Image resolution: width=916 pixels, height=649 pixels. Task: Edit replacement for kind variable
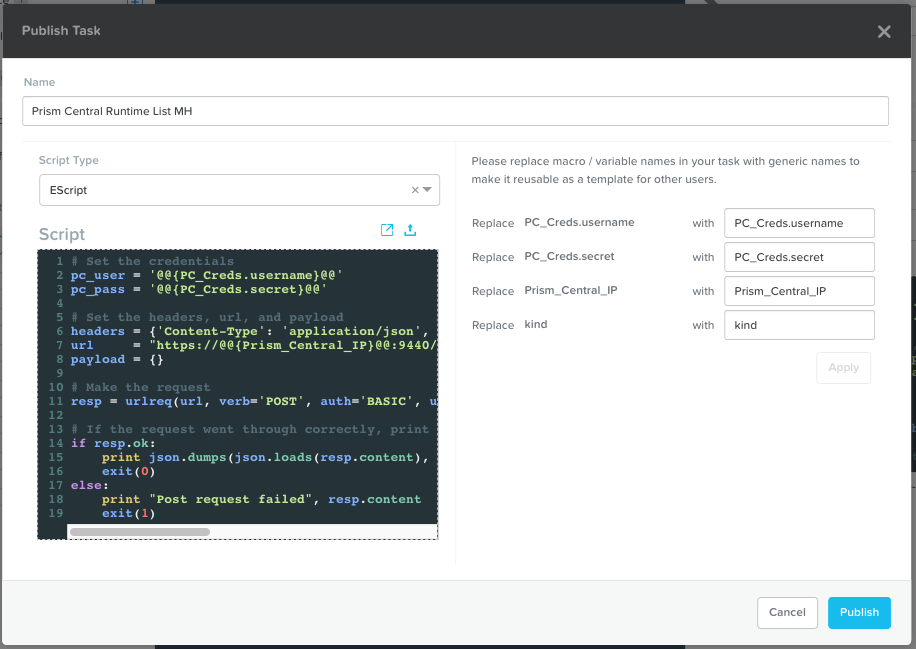(x=799, y=325)
